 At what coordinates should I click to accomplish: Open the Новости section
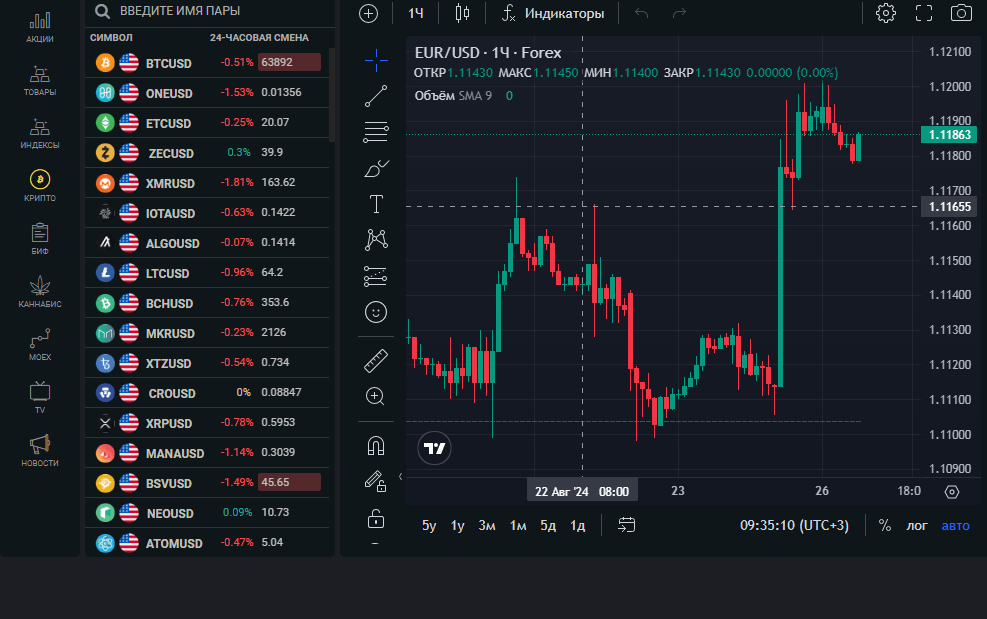click(x=40, y=451)
